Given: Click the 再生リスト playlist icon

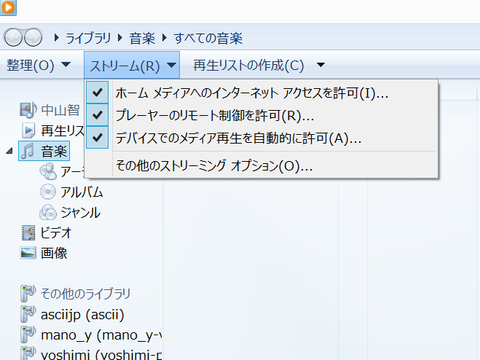Looking at the screenshot, I should point(28,131).
